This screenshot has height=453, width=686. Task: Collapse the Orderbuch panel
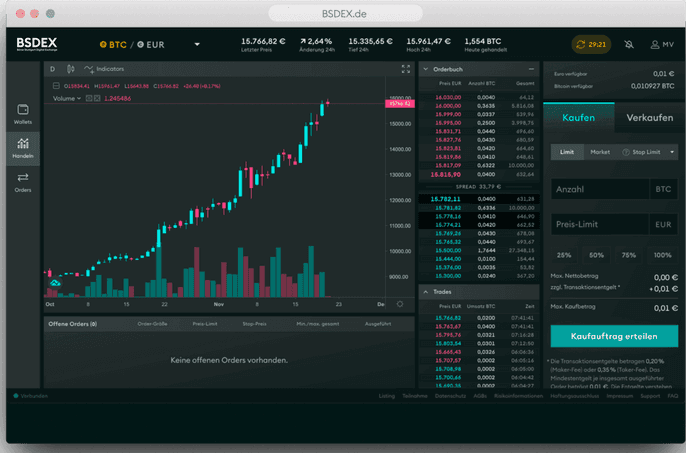point(425,68)
